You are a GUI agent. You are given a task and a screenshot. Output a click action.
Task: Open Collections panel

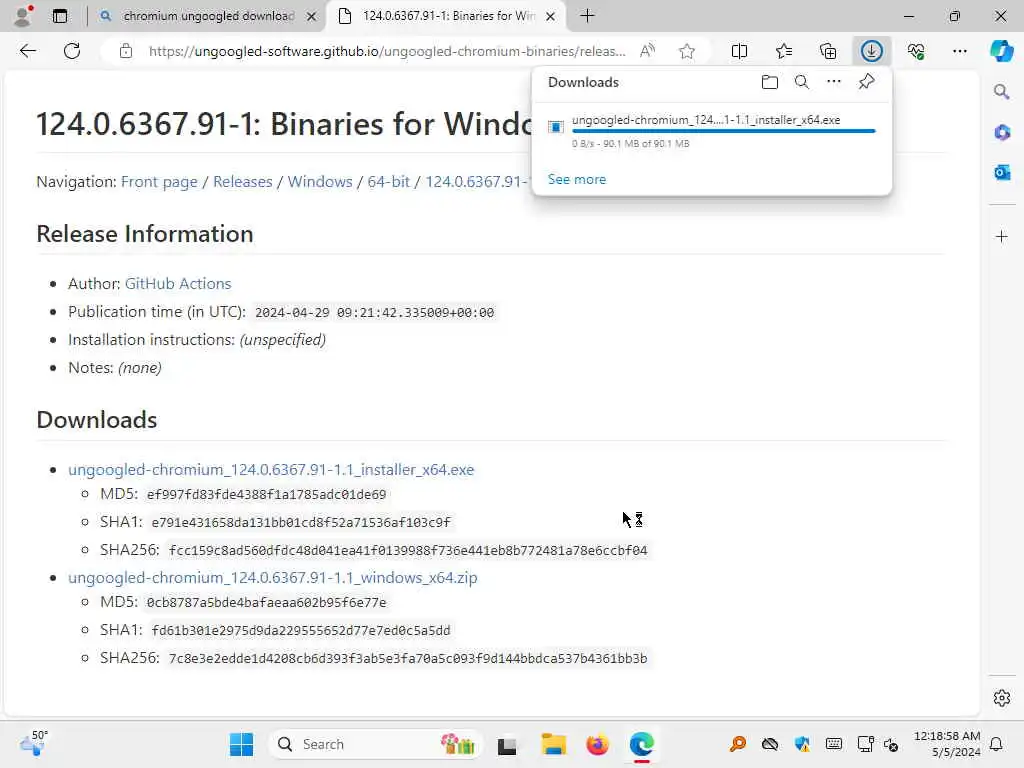827,51
